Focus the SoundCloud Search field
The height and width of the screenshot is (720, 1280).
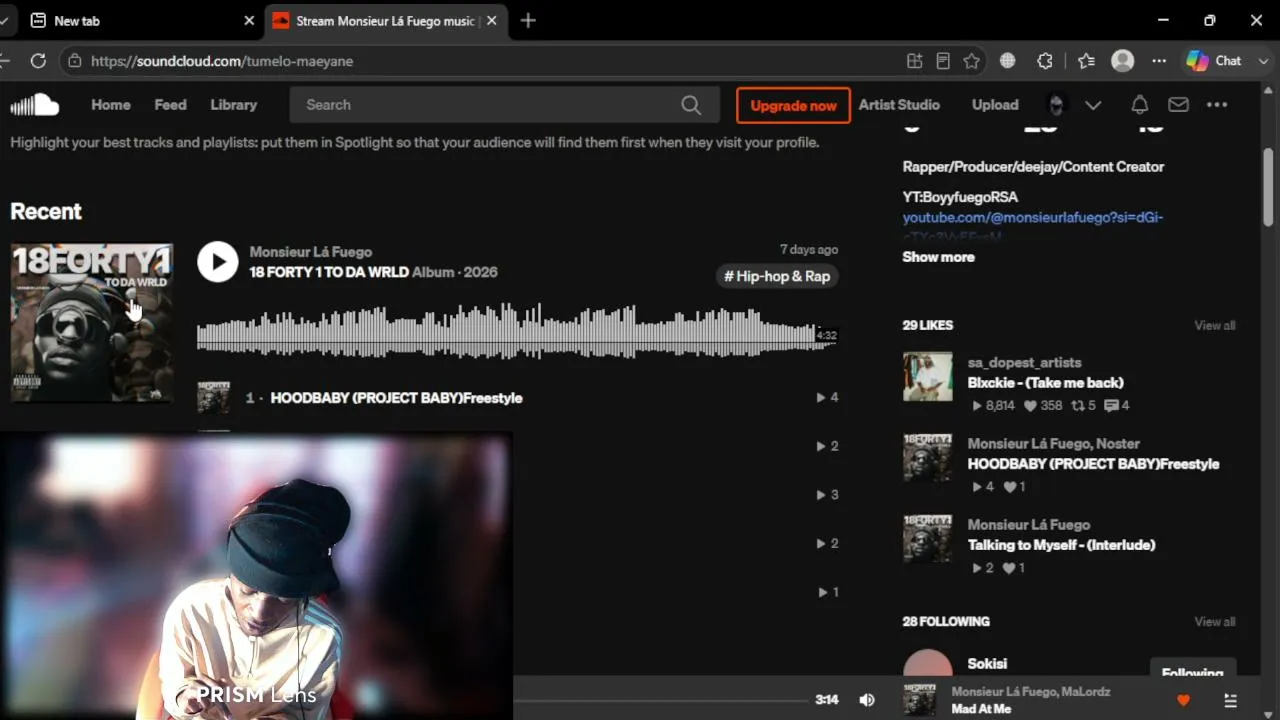pyautogui.click(x=504, y=105)
